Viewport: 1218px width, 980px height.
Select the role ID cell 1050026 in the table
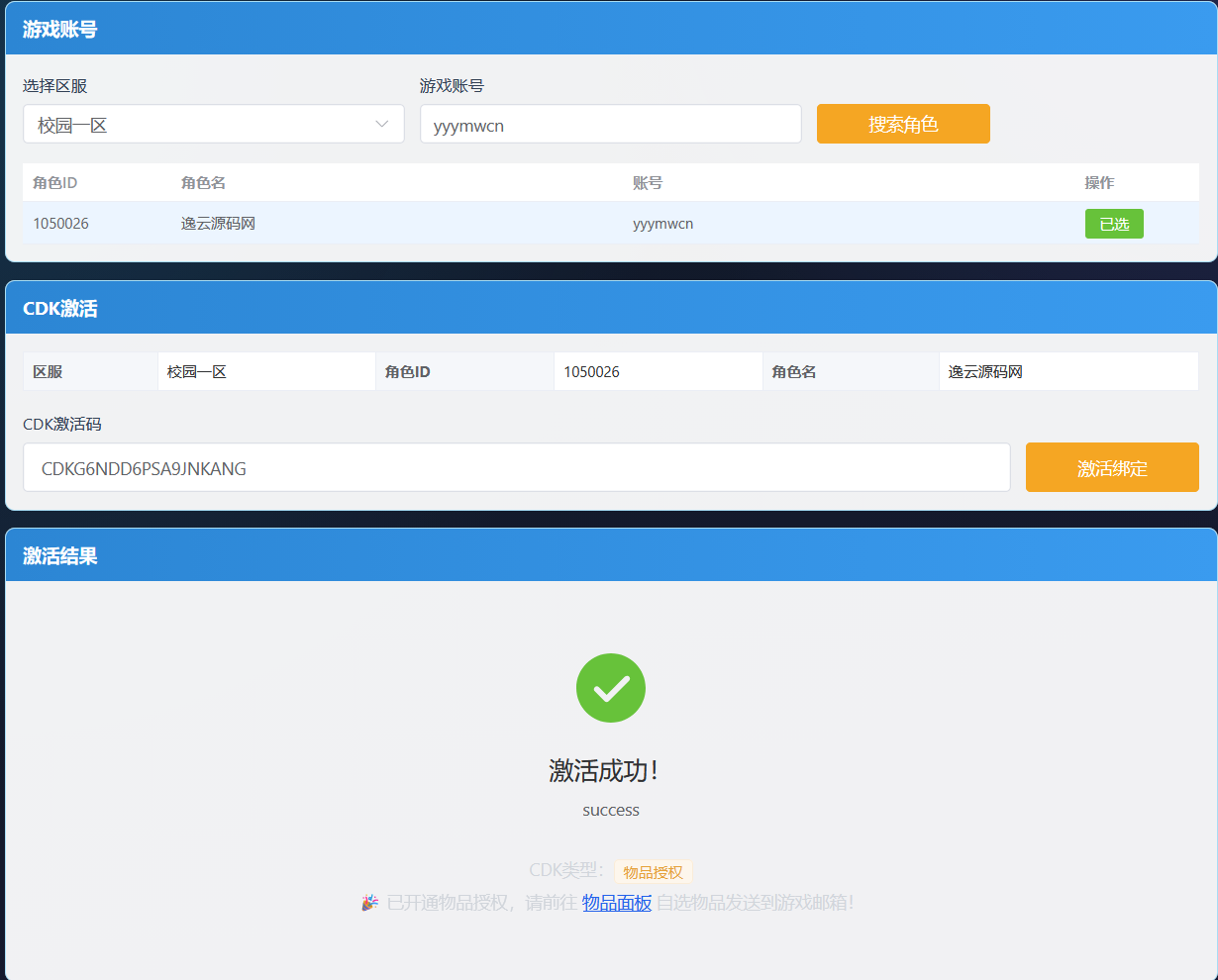pos(61,224)
